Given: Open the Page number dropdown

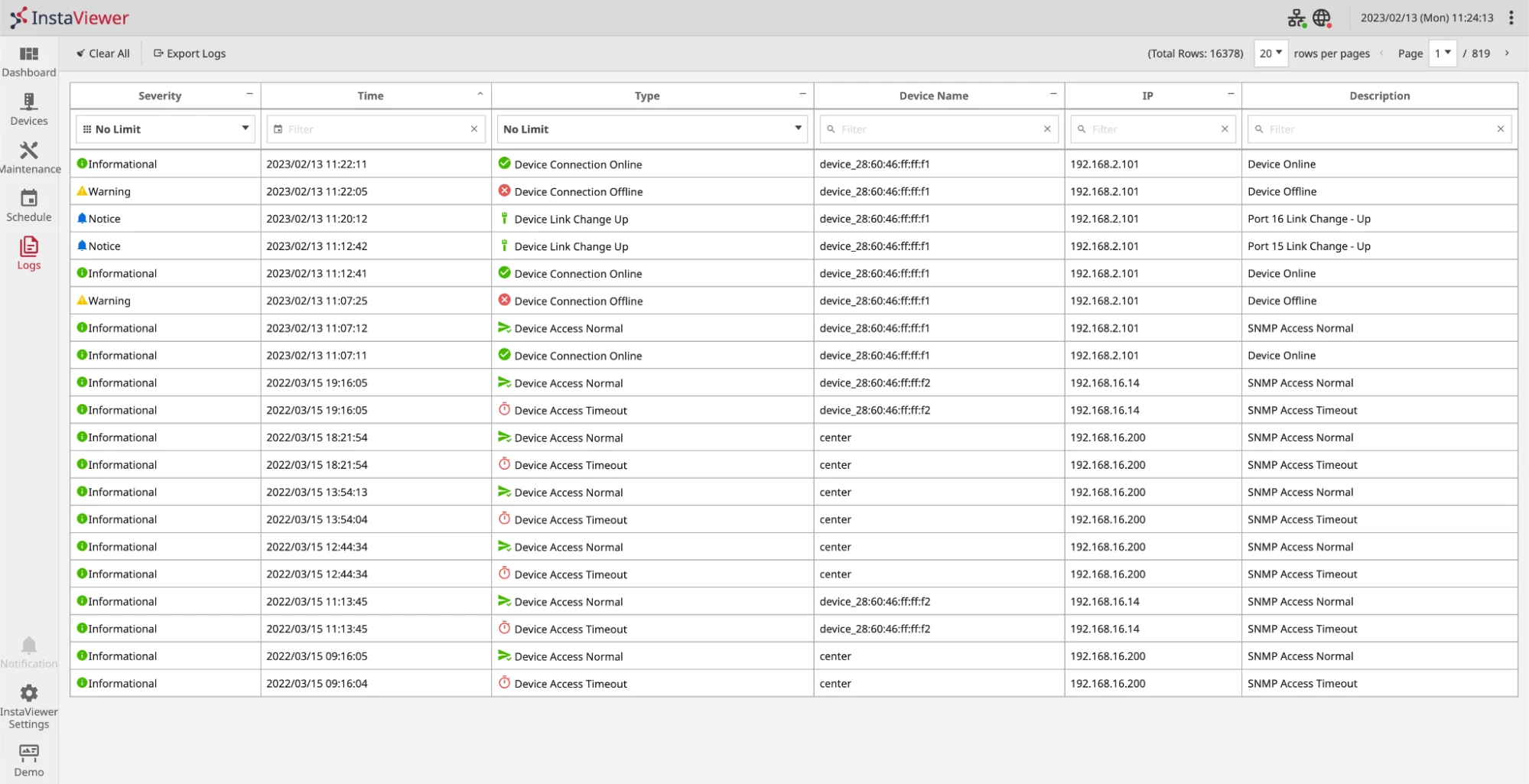Looking at the screenshot, I should (x=1443, y=54).
